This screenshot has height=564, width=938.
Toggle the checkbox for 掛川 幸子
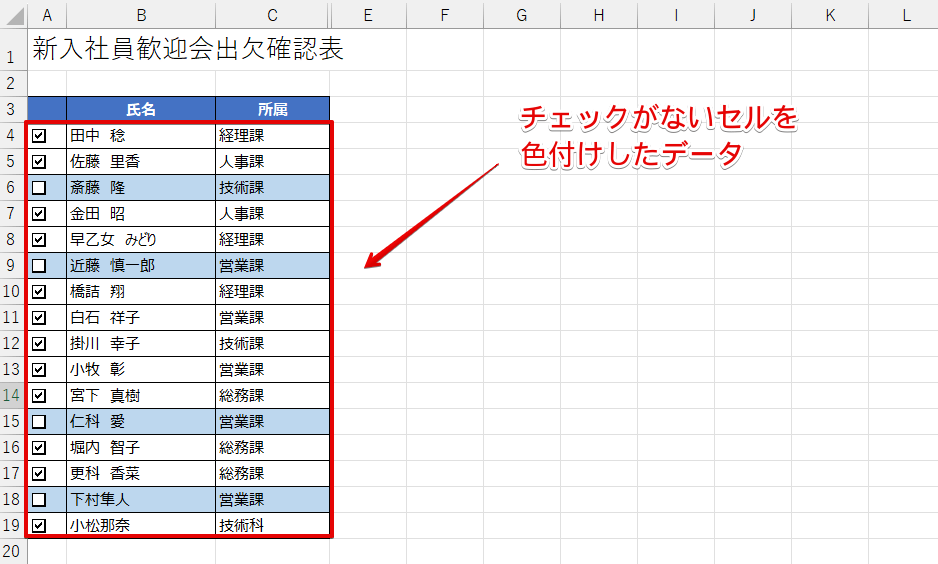click(x=39, y=344)
